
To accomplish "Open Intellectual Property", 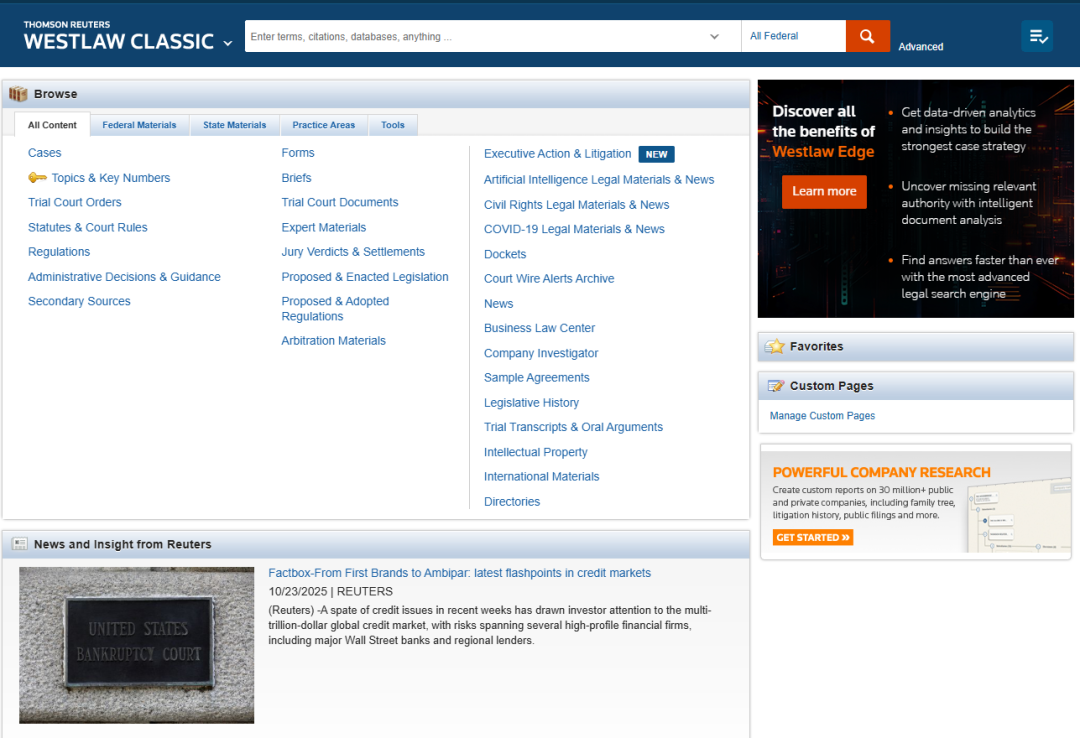I will point(535,452).
